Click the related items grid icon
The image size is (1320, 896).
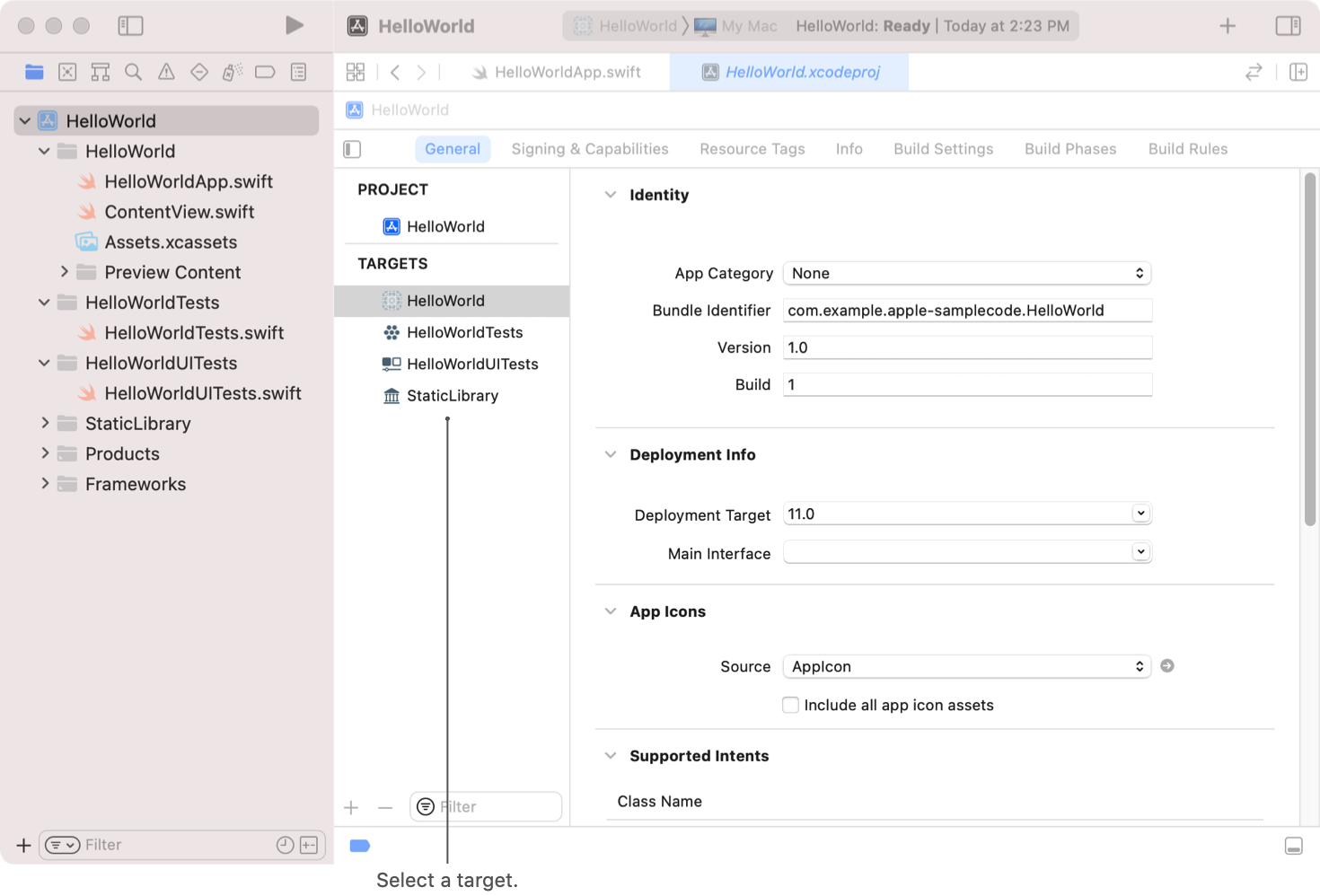point(356,72)
